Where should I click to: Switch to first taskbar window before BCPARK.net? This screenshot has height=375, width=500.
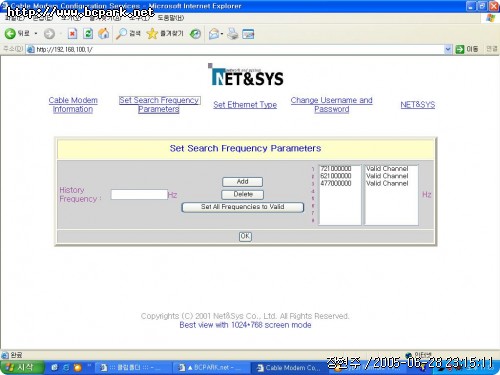click(133, 368)
